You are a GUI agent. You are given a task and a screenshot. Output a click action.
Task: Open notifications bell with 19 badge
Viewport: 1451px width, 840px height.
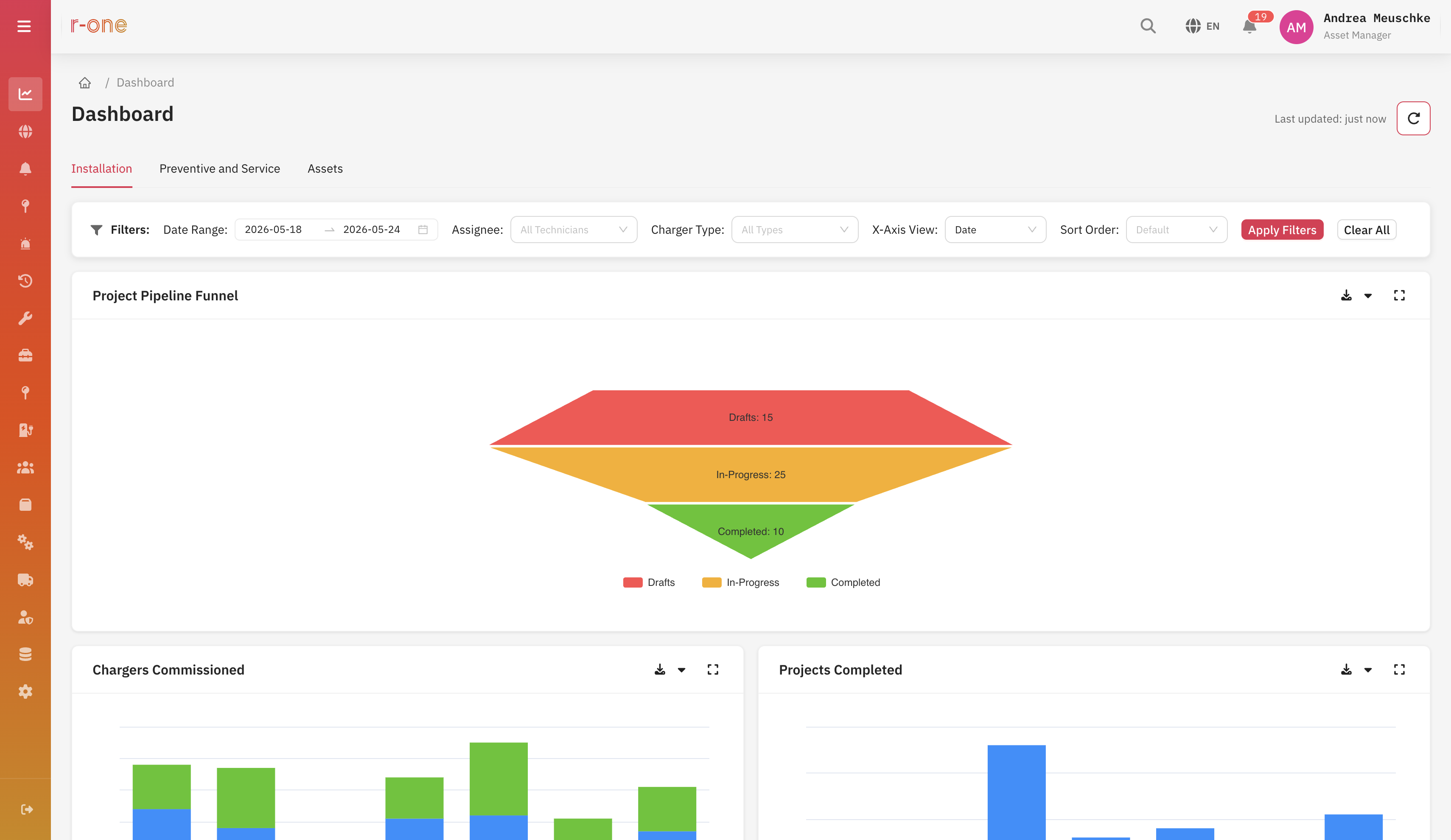1249,26
